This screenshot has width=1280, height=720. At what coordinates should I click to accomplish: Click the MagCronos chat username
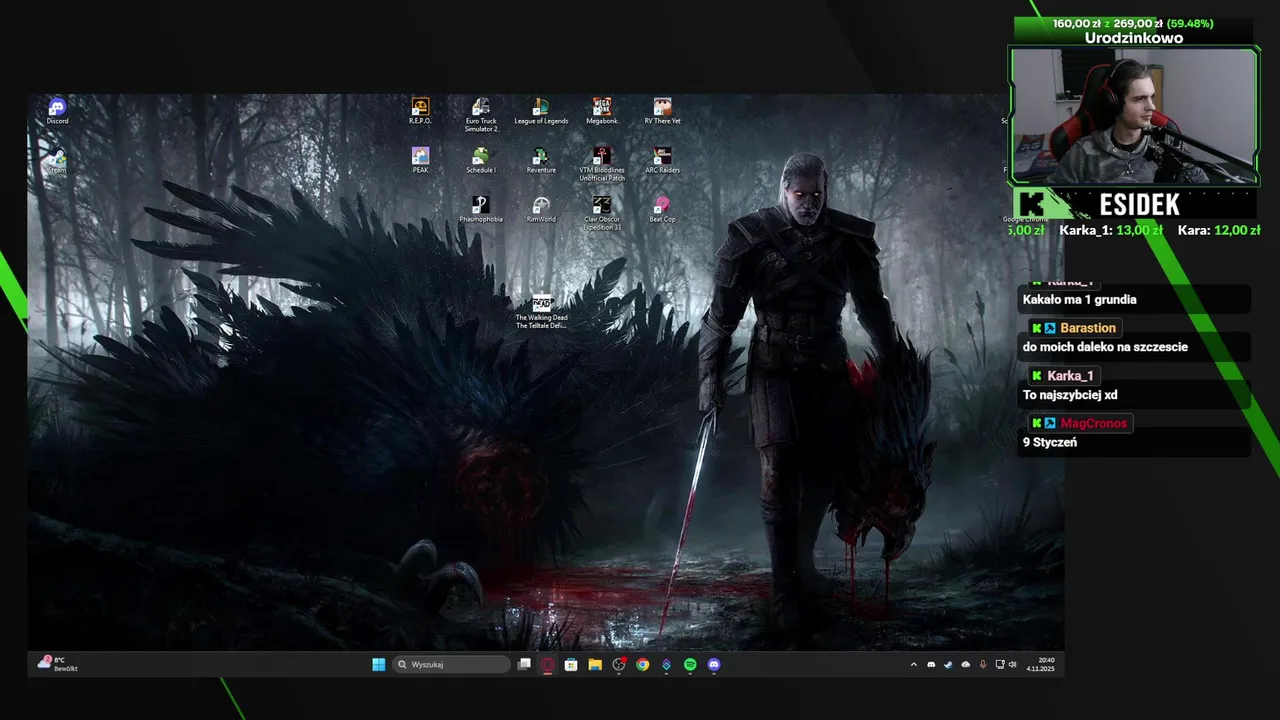[x=1094, y=423]
